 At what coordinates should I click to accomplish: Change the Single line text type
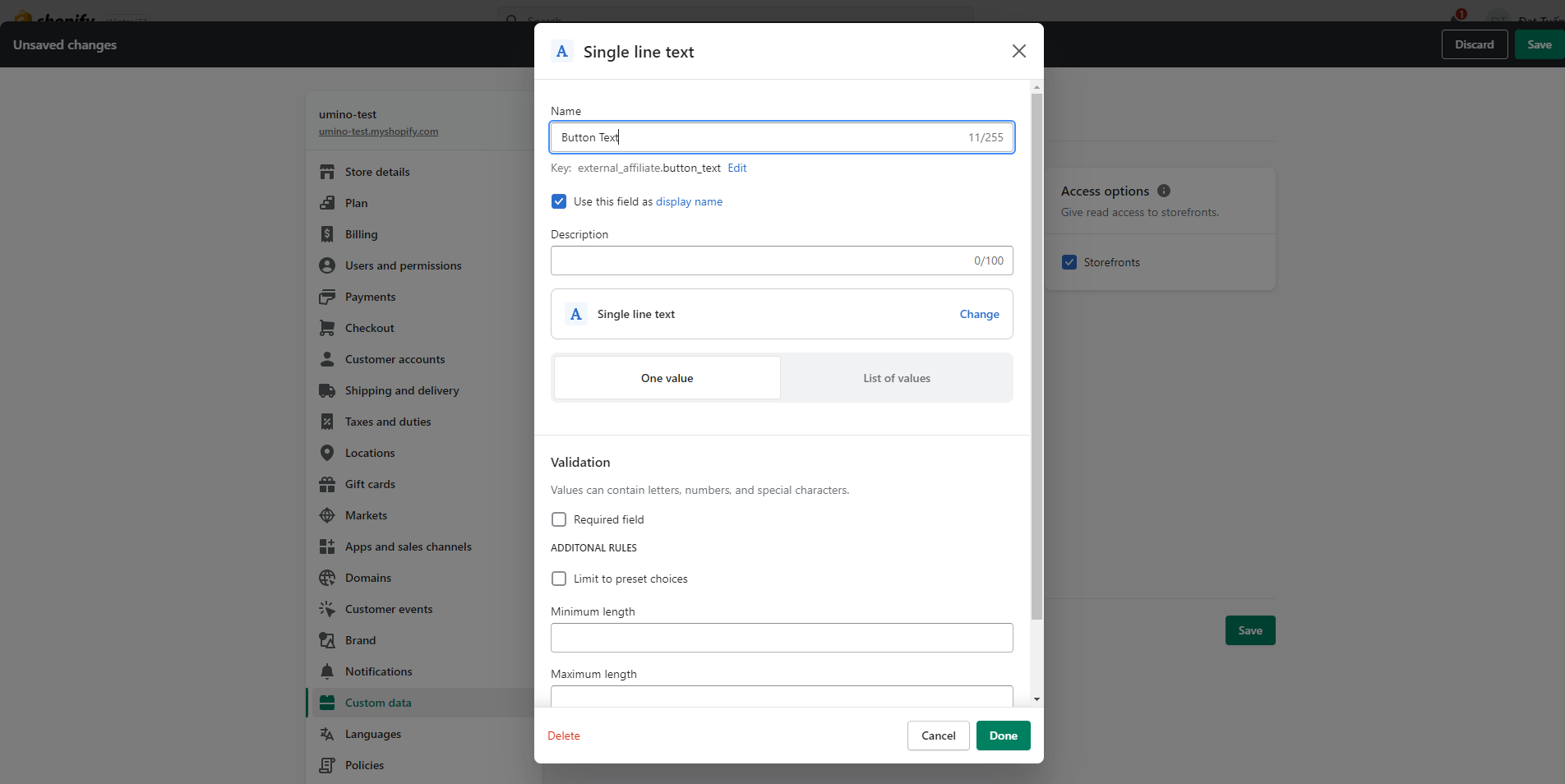979,314
